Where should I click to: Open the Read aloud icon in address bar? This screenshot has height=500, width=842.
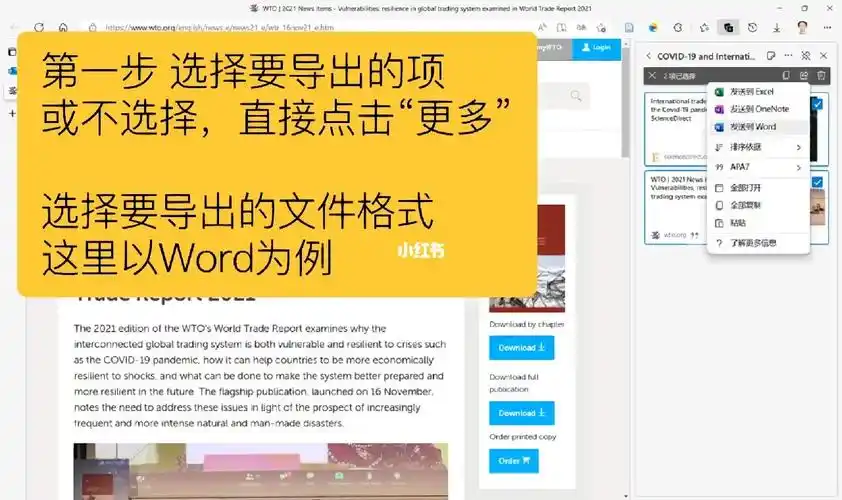pyautogui.click(x=542, y=27)
